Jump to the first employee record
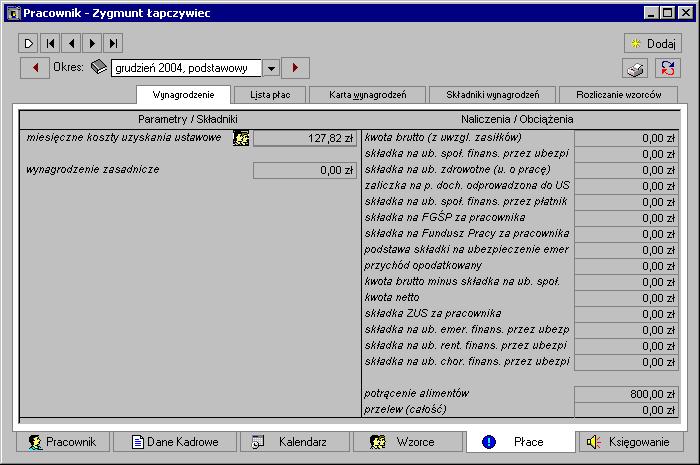This screenshot has width=700, height=465. (x=50, y=43)
